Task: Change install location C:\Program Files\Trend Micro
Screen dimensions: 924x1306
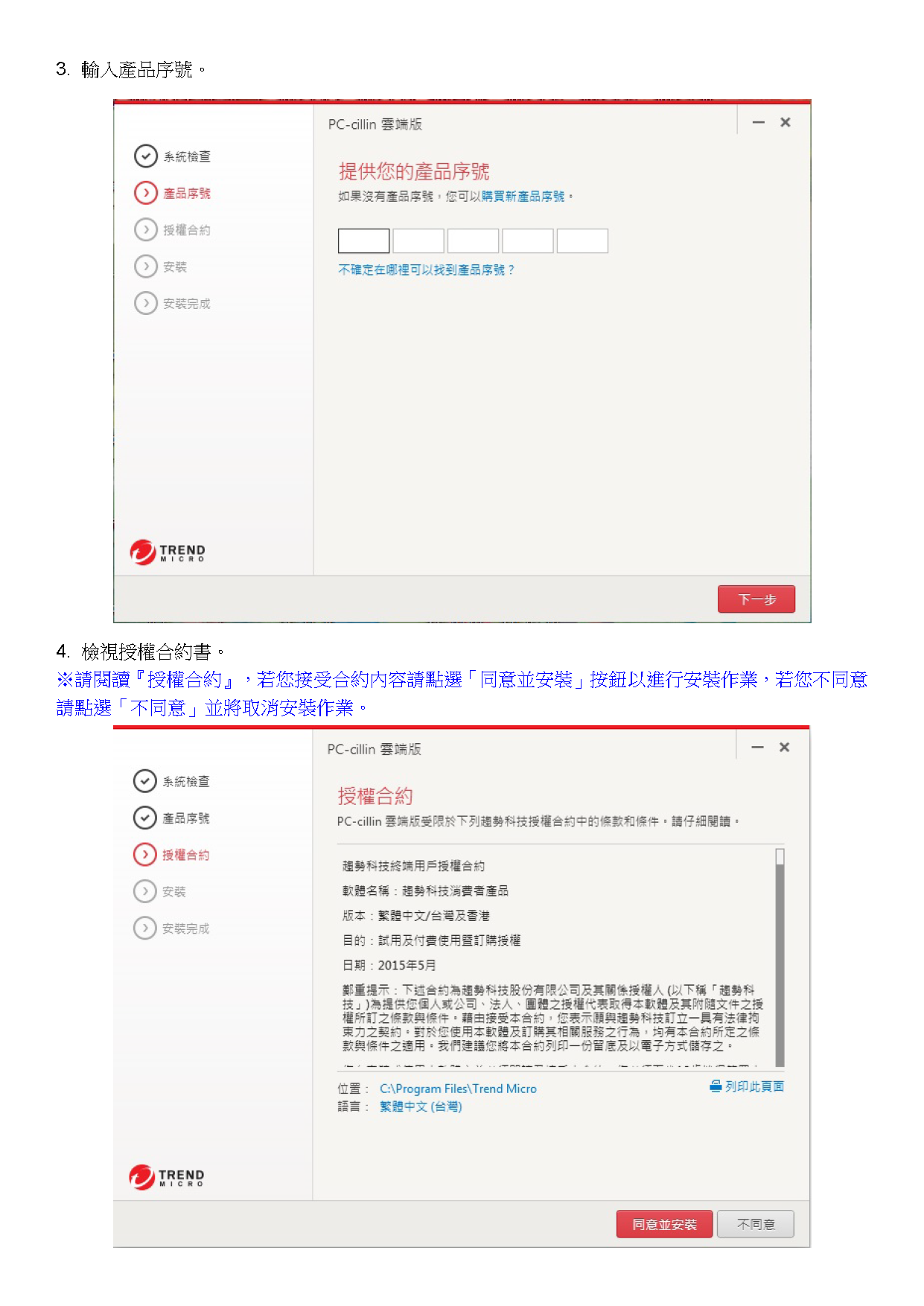Action: tap(458, 1089)
